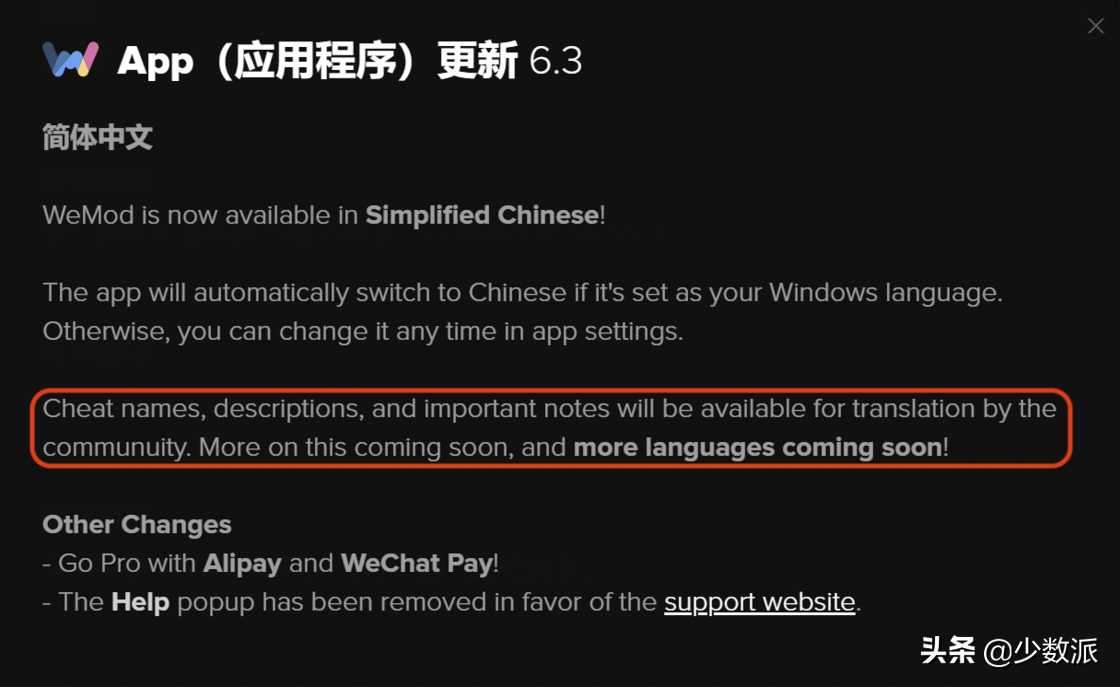Select the 简体中文 section heading

(97, 137)
